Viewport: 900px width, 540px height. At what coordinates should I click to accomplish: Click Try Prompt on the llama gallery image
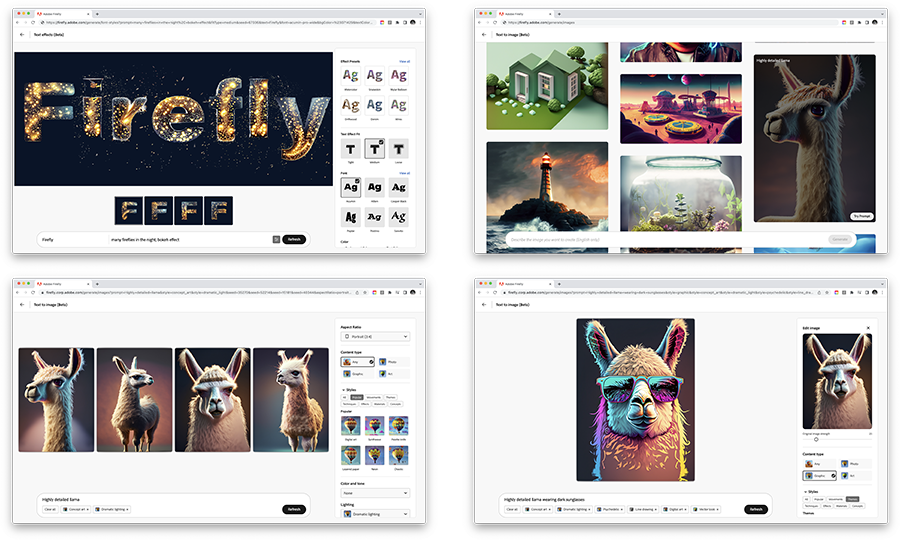pos(861,215)
